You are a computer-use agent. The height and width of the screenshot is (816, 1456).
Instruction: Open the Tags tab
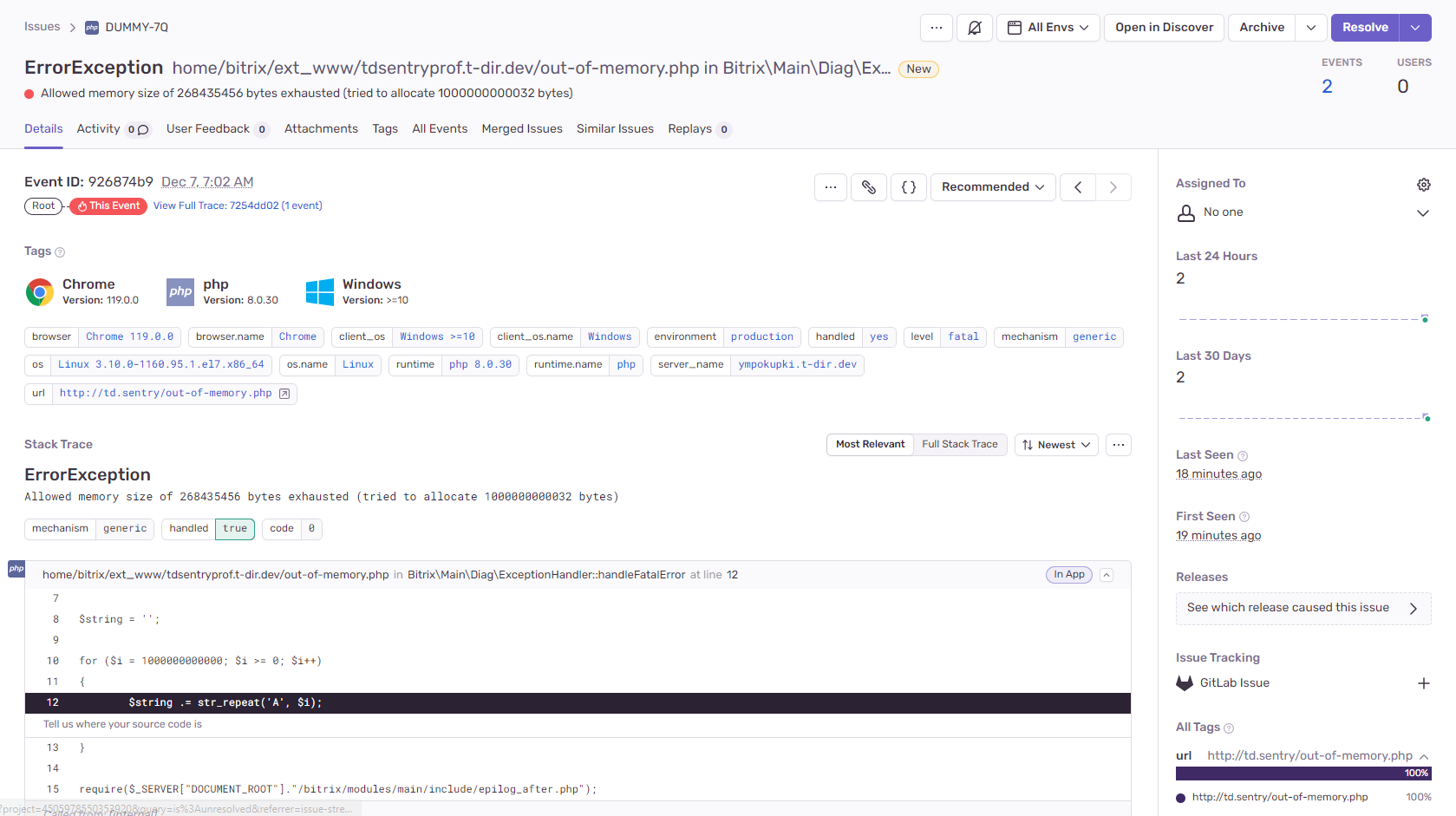[x=385, y=129]
